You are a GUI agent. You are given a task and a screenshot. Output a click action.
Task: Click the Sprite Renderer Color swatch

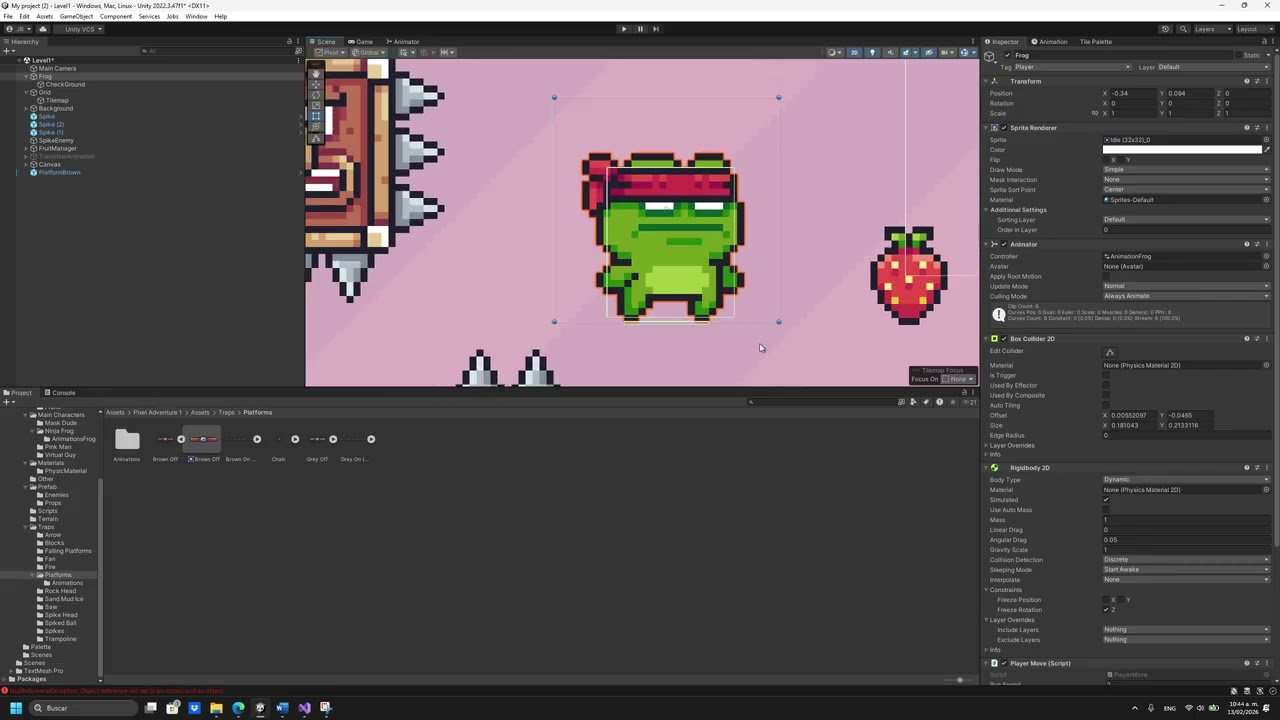pos(1182,150)
